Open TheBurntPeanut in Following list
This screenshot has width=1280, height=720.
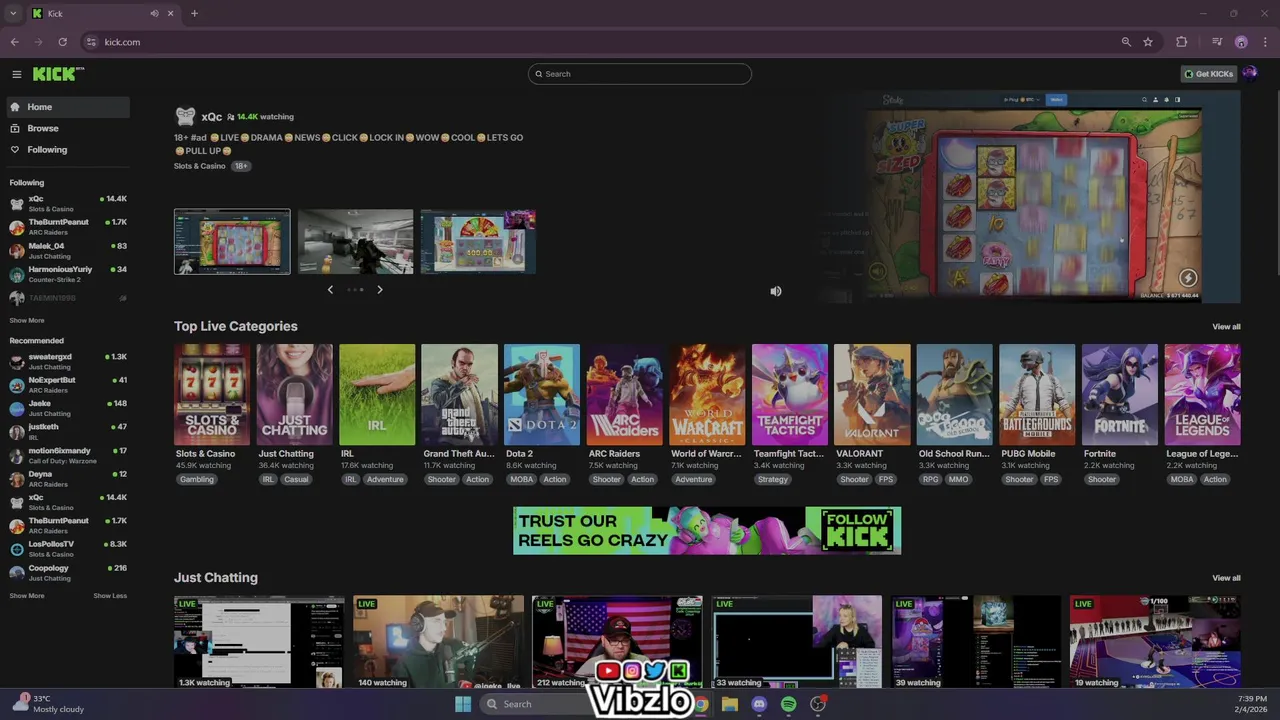[67, 227]
